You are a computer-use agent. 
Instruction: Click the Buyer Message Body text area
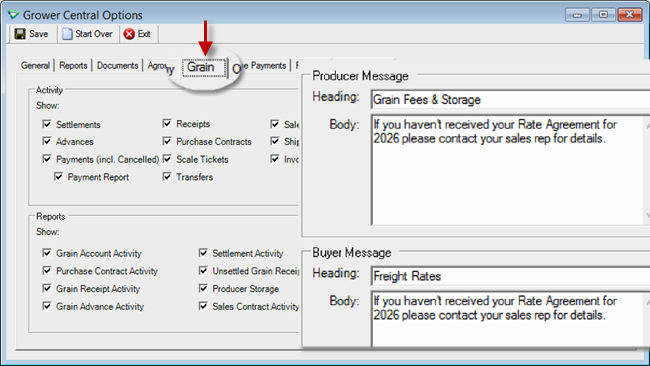pos(510,319)
